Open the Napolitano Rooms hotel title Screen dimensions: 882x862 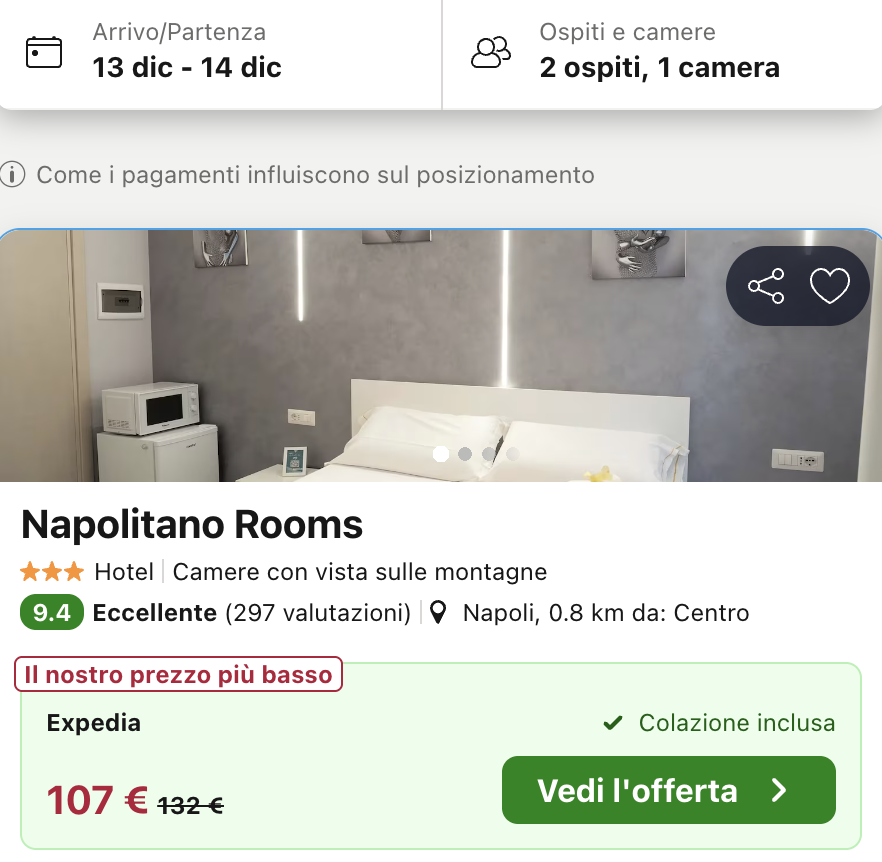click(x=190, y=524)
